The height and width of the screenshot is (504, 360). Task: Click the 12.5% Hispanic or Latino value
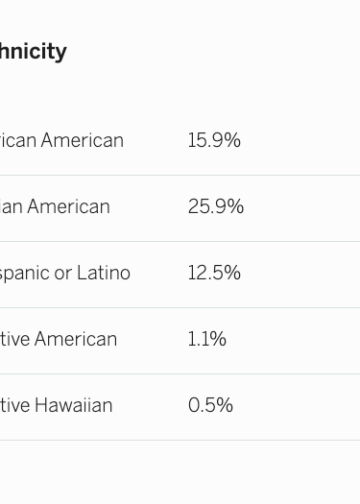tap(214, 273)
